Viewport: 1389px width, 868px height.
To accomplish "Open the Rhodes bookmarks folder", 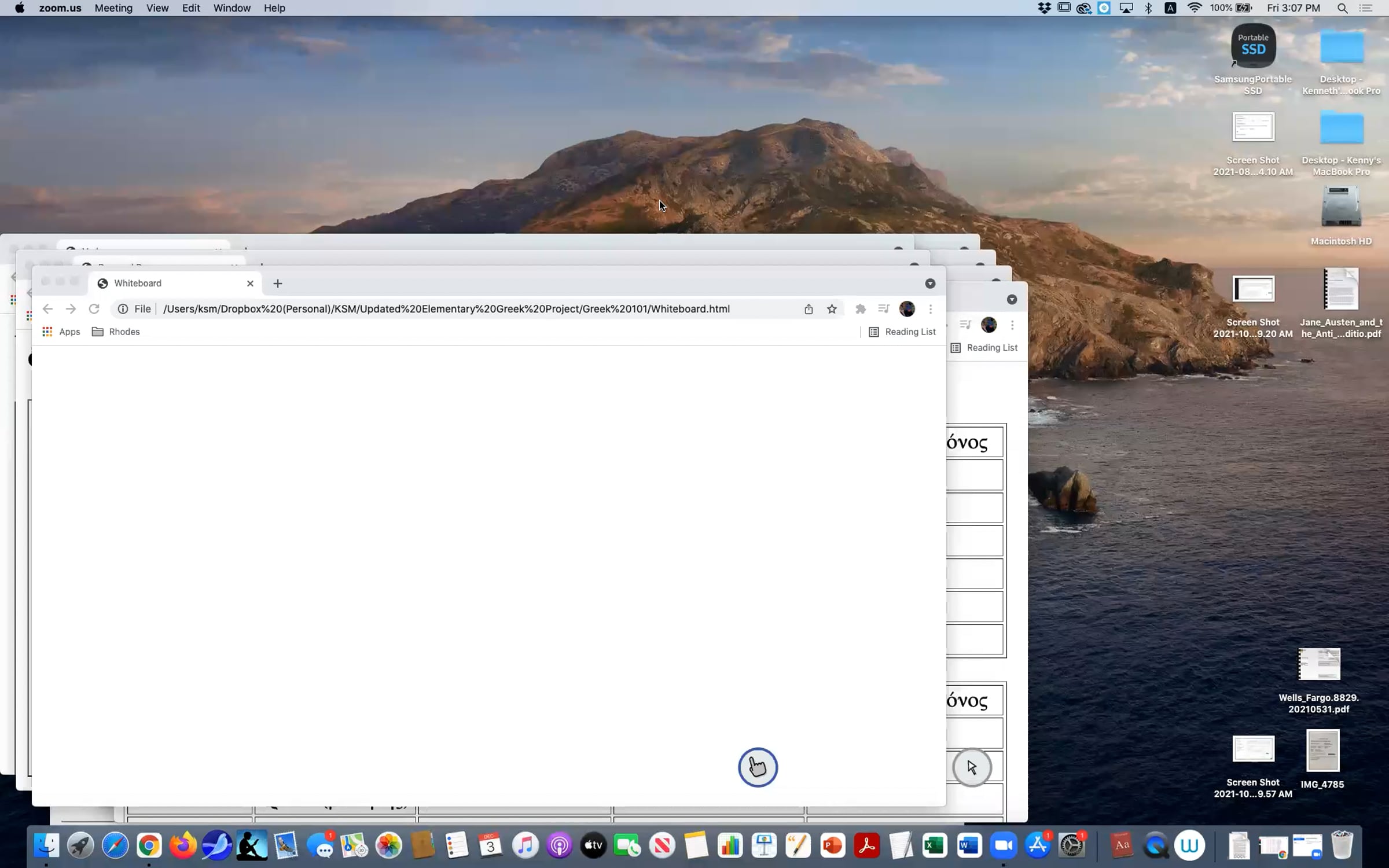I will (116, 332).
